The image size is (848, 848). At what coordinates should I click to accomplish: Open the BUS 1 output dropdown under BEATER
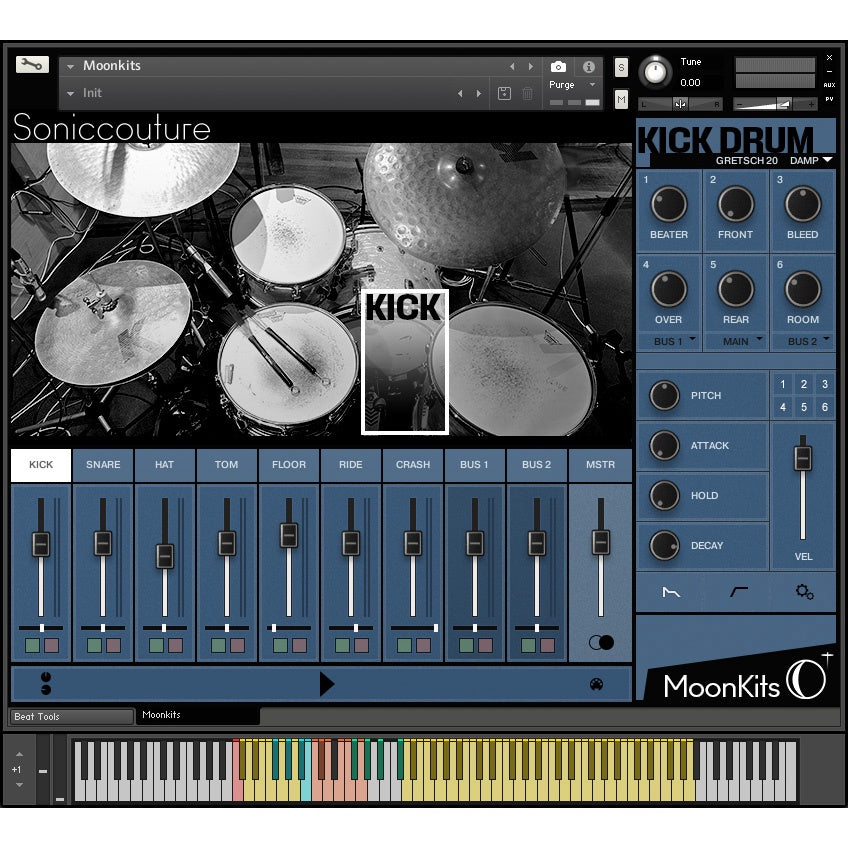pos(668,341)
